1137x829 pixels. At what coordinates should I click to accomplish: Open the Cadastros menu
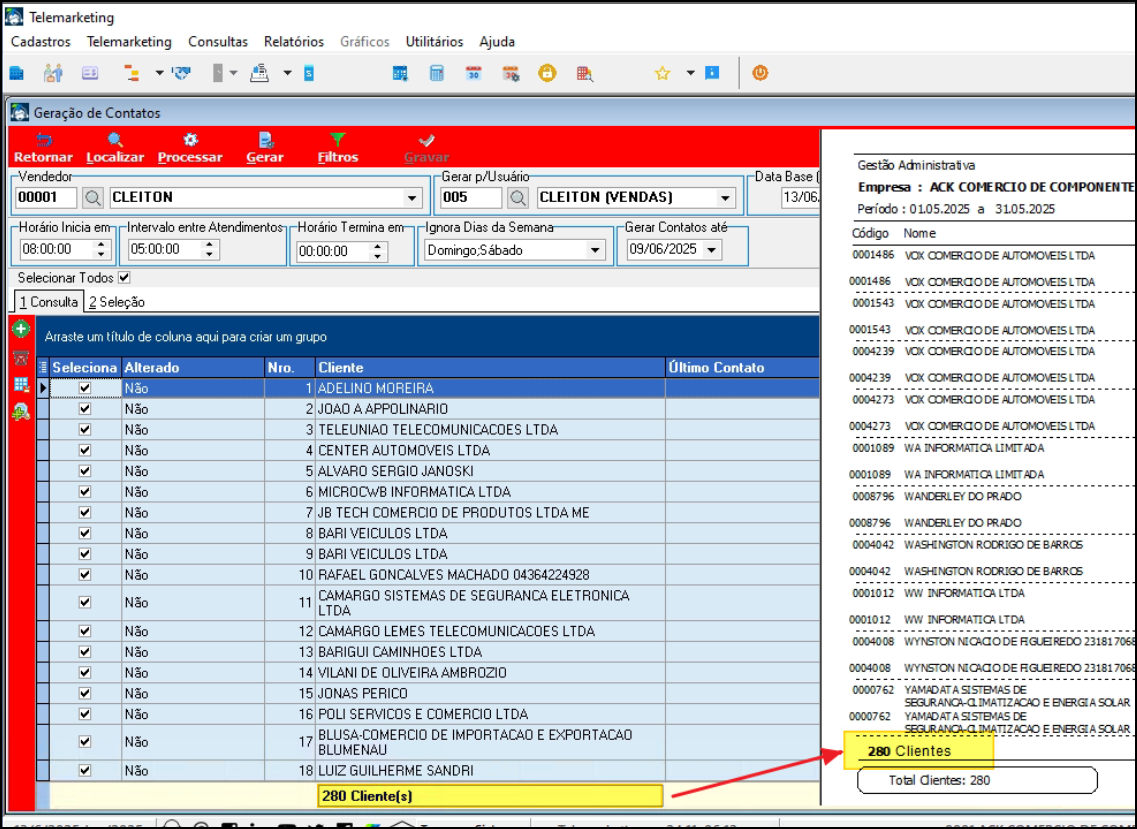[41, 42]
